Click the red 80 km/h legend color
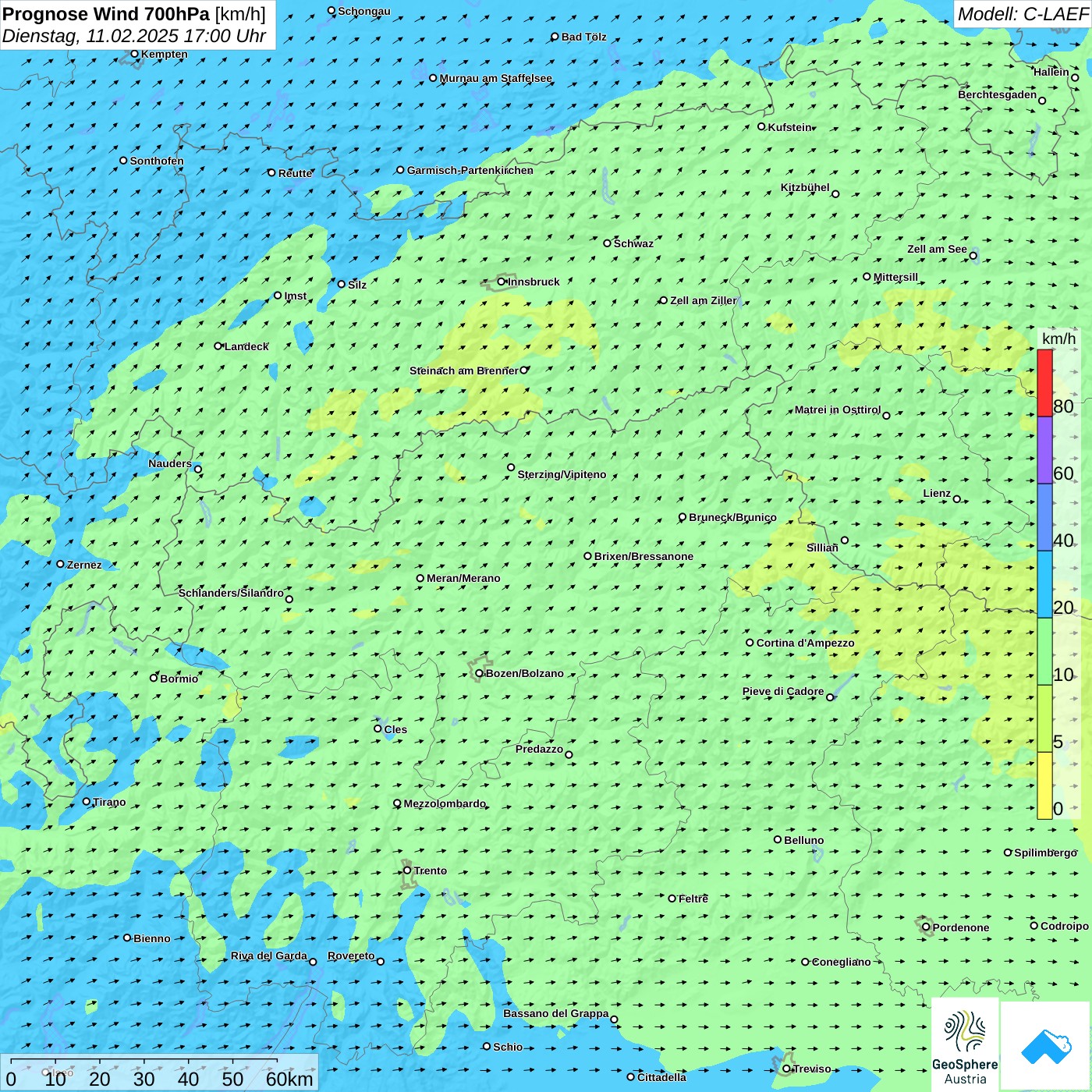The height and width of the screenshot is (1092, 1092). click(1044, 383)
